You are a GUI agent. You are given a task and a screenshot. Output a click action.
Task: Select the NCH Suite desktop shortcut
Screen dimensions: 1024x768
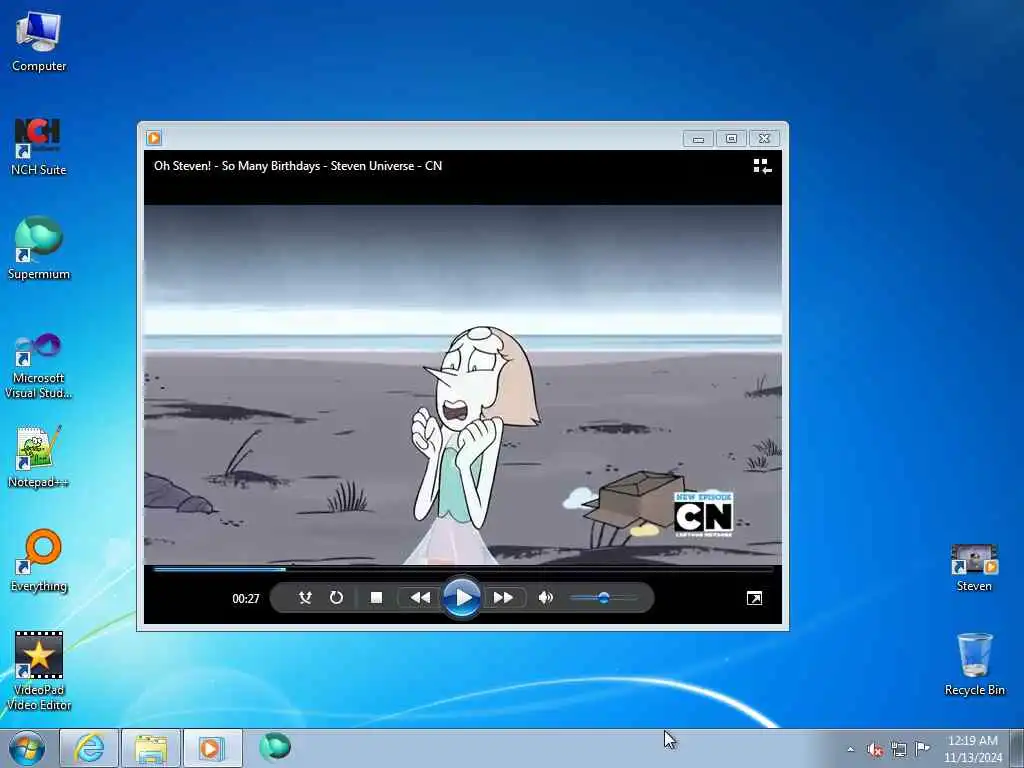39,147
